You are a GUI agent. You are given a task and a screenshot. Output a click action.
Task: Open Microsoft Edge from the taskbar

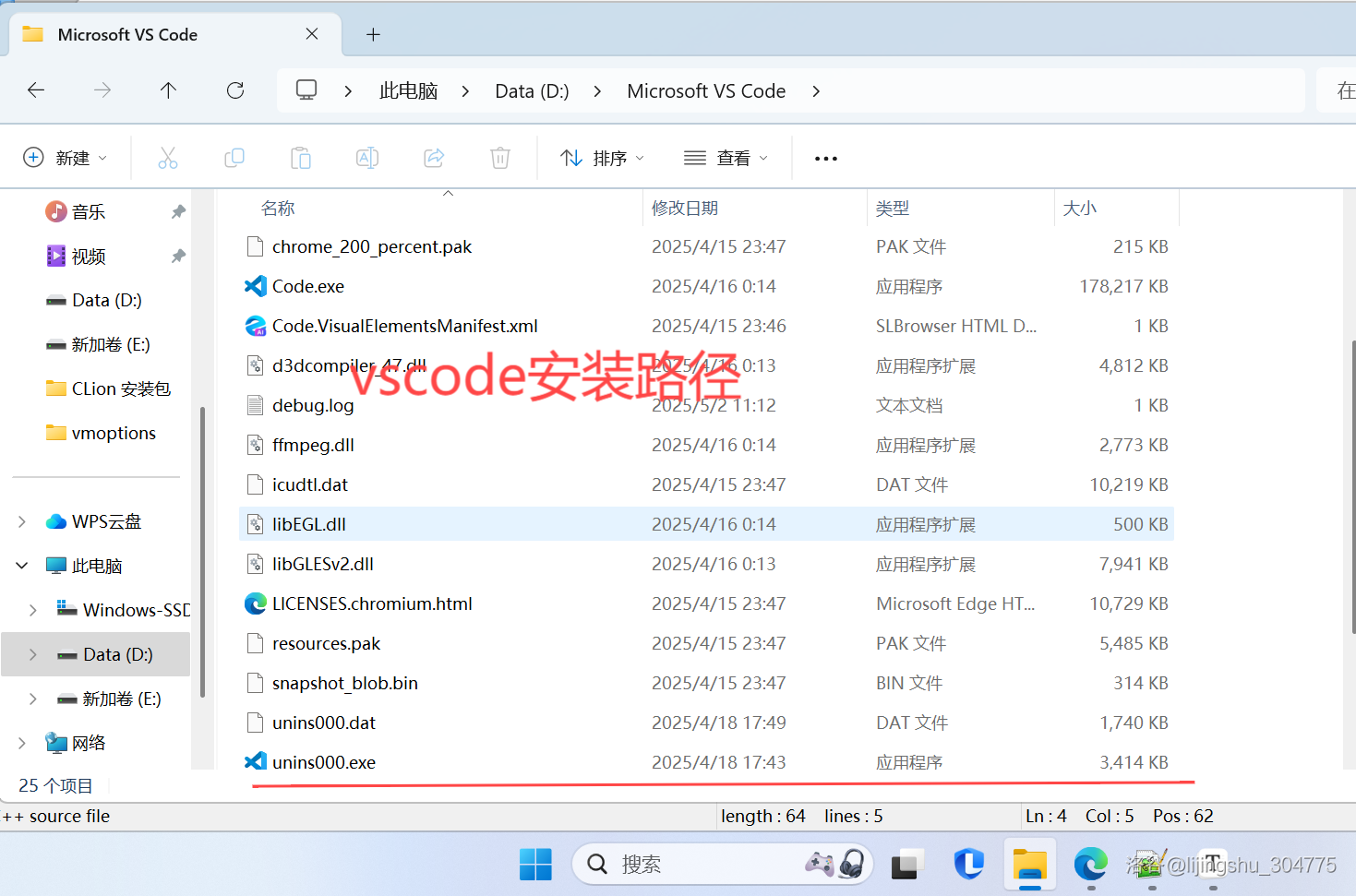point(1091,865)
